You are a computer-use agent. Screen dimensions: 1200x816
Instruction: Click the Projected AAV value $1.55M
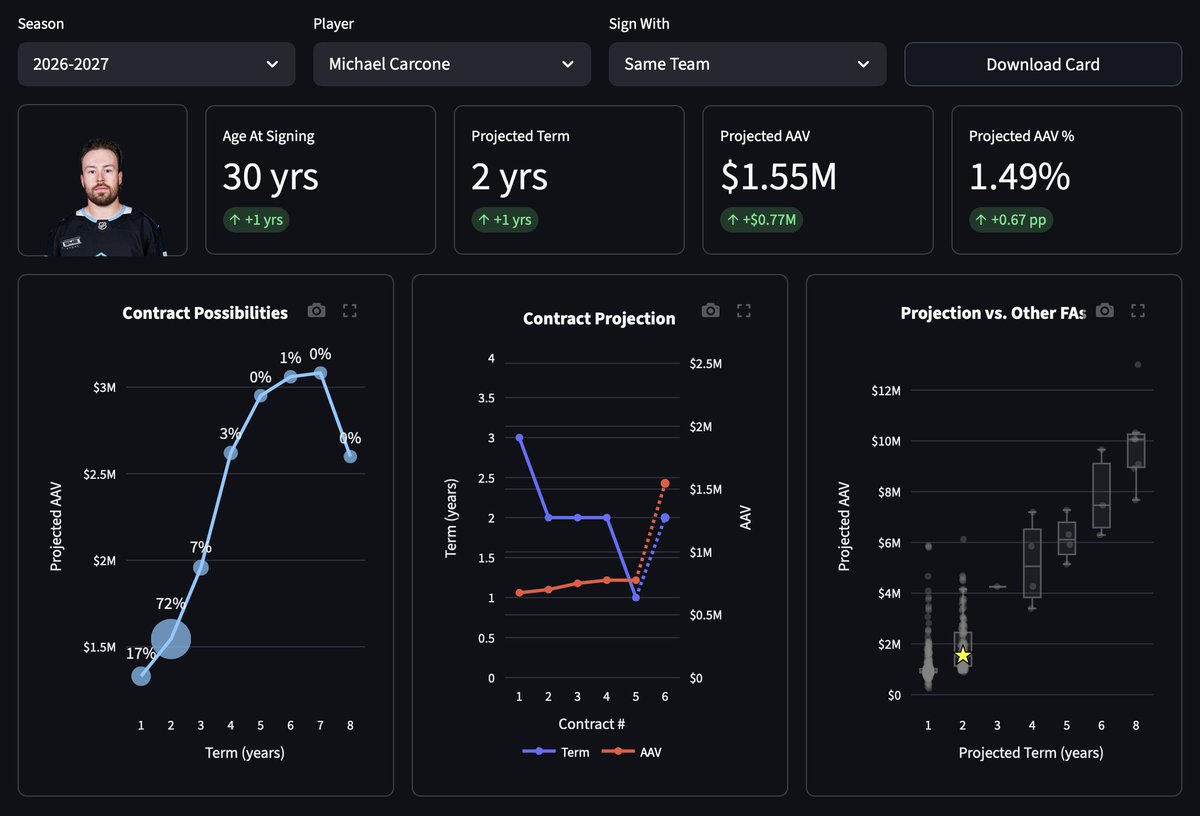(778, 177)
